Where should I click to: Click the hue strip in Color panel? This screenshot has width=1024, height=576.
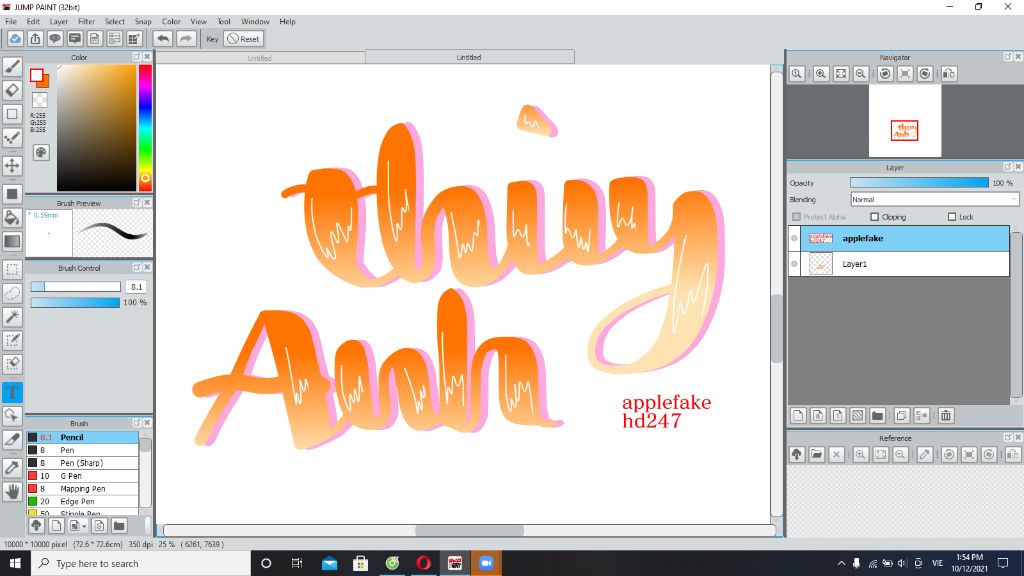pyautogui.click(x=145, y=127)
